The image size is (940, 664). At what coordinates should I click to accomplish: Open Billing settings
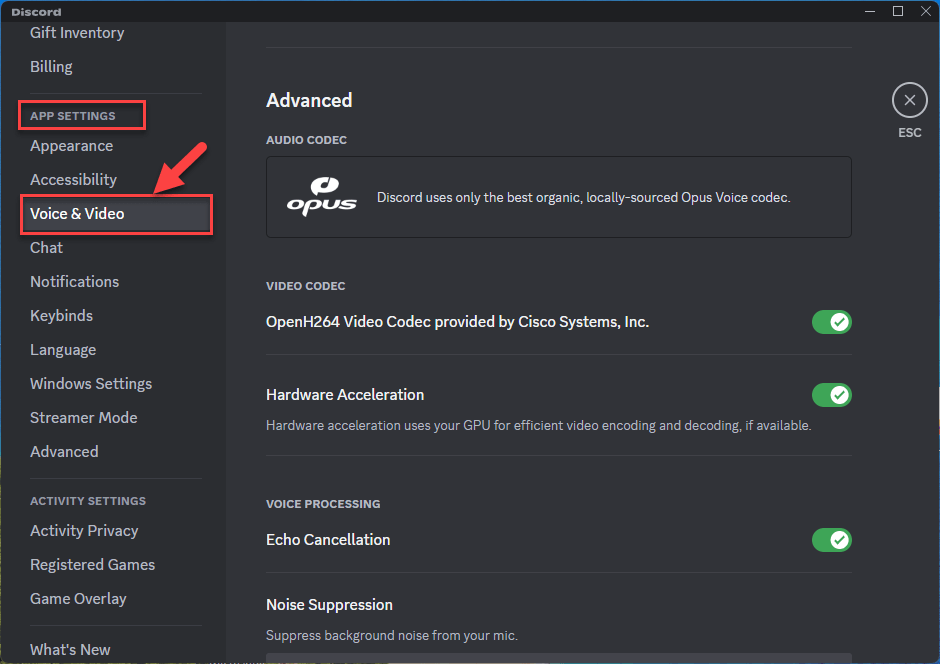tap(51, 67)
